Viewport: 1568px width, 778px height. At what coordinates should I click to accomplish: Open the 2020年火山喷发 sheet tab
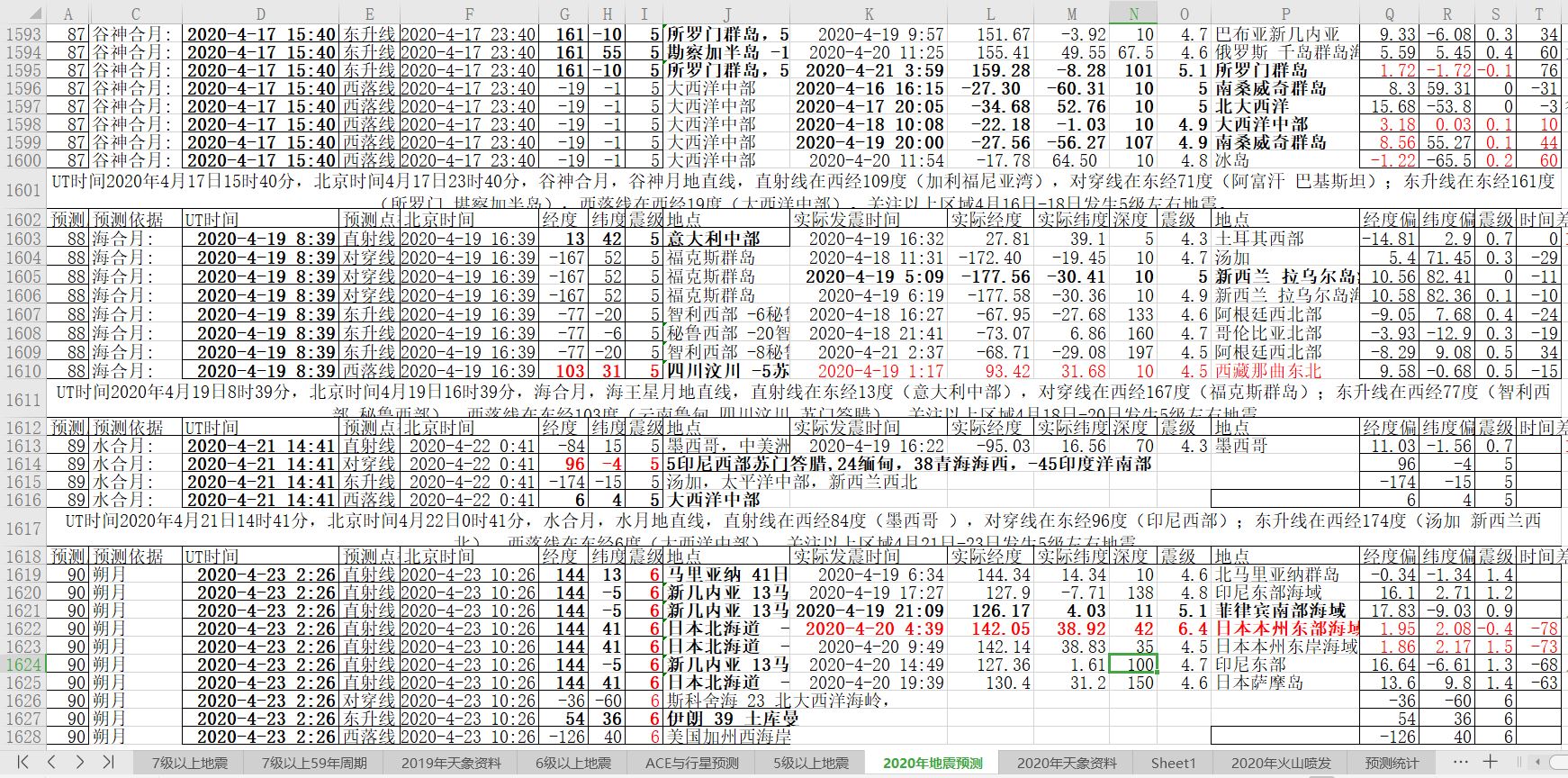(x=1280, y=763)
